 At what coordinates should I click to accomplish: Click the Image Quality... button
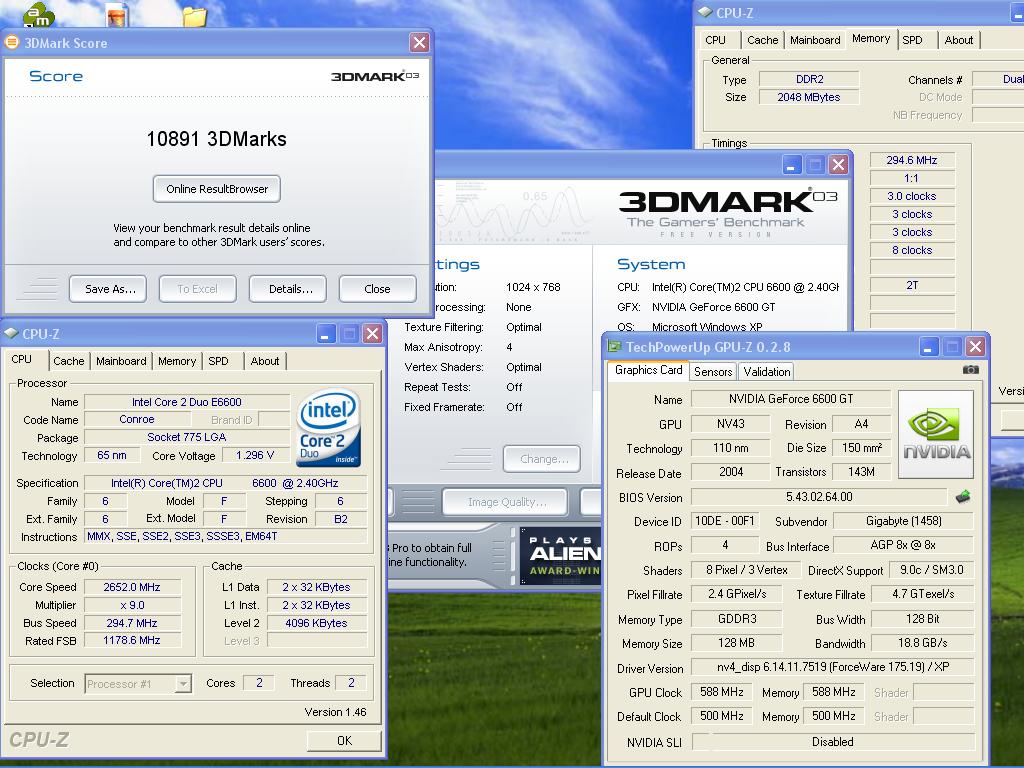(505, 502)
